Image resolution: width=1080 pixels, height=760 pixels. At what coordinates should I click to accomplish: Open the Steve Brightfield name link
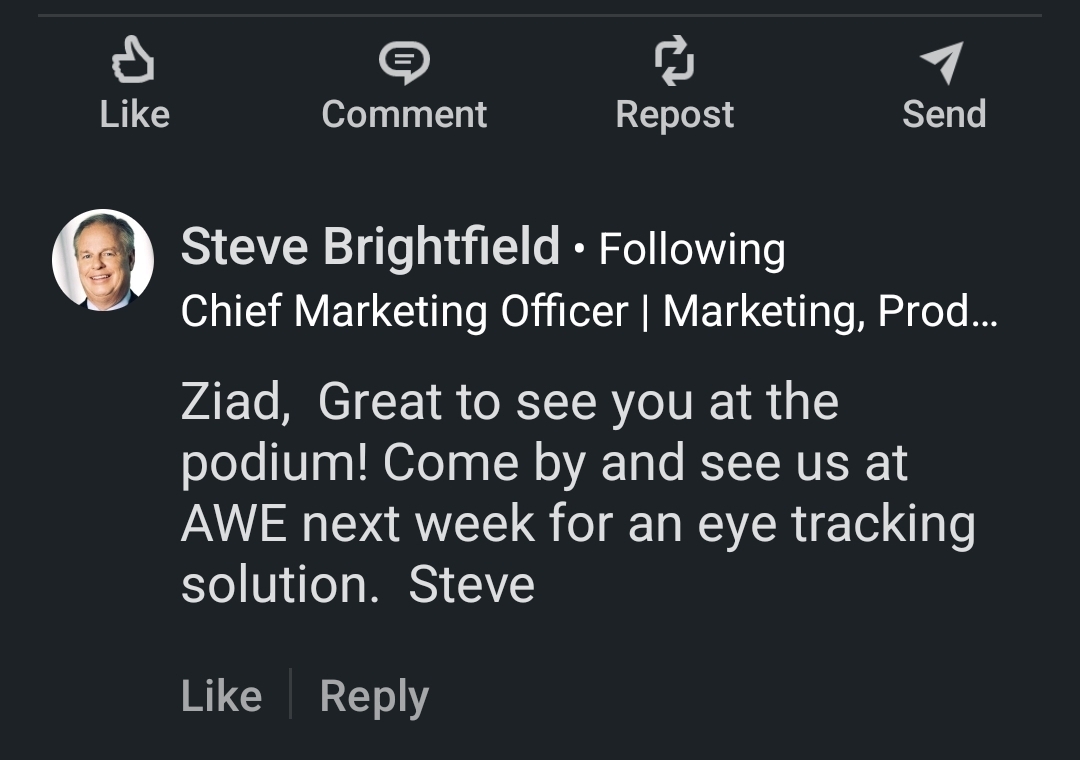point(370,247)
